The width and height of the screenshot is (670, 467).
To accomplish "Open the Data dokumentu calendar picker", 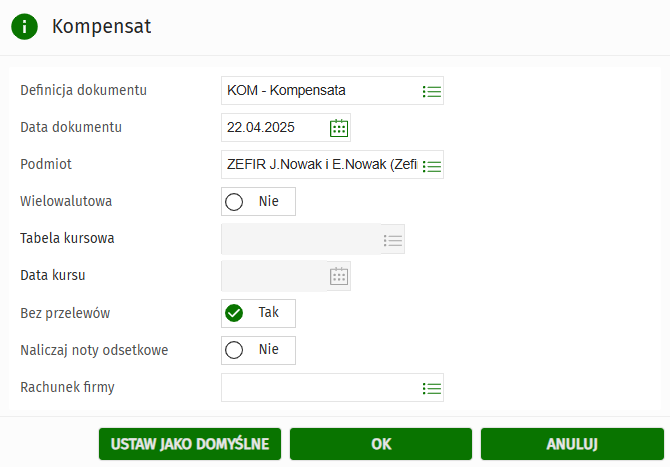I will 339,128.
